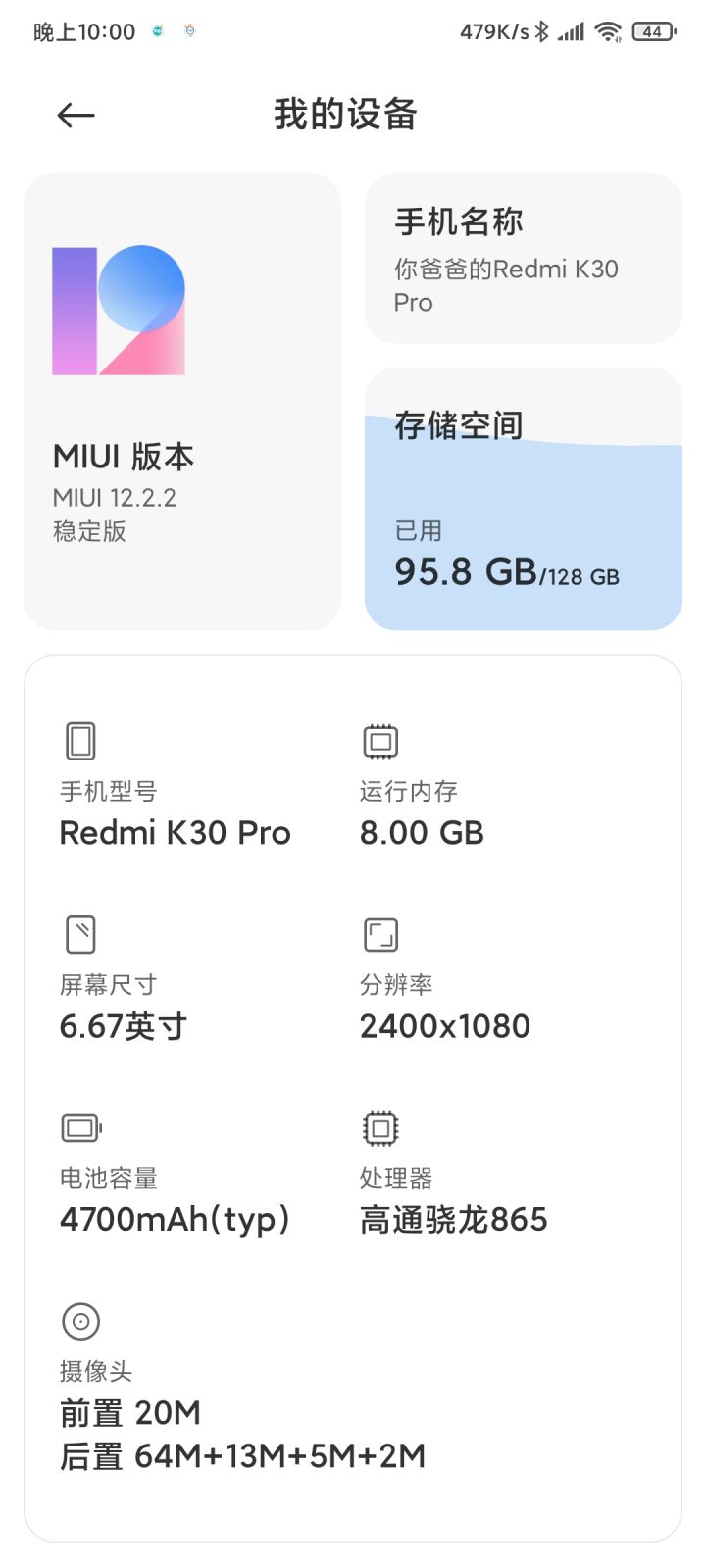Tap the back arrow icon

pos(76,116)
